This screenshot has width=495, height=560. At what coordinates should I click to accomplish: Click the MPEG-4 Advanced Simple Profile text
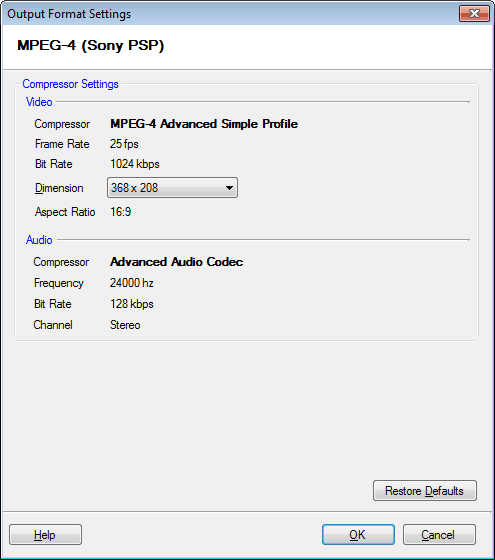pos(204,124)
